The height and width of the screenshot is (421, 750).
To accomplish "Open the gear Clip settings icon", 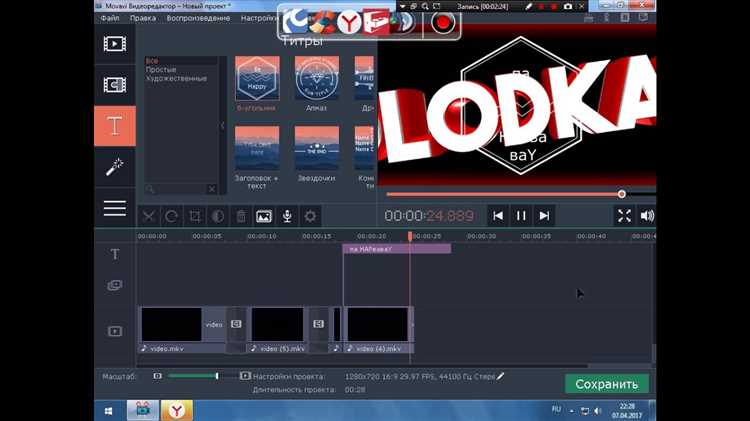I will click(310, 216).
